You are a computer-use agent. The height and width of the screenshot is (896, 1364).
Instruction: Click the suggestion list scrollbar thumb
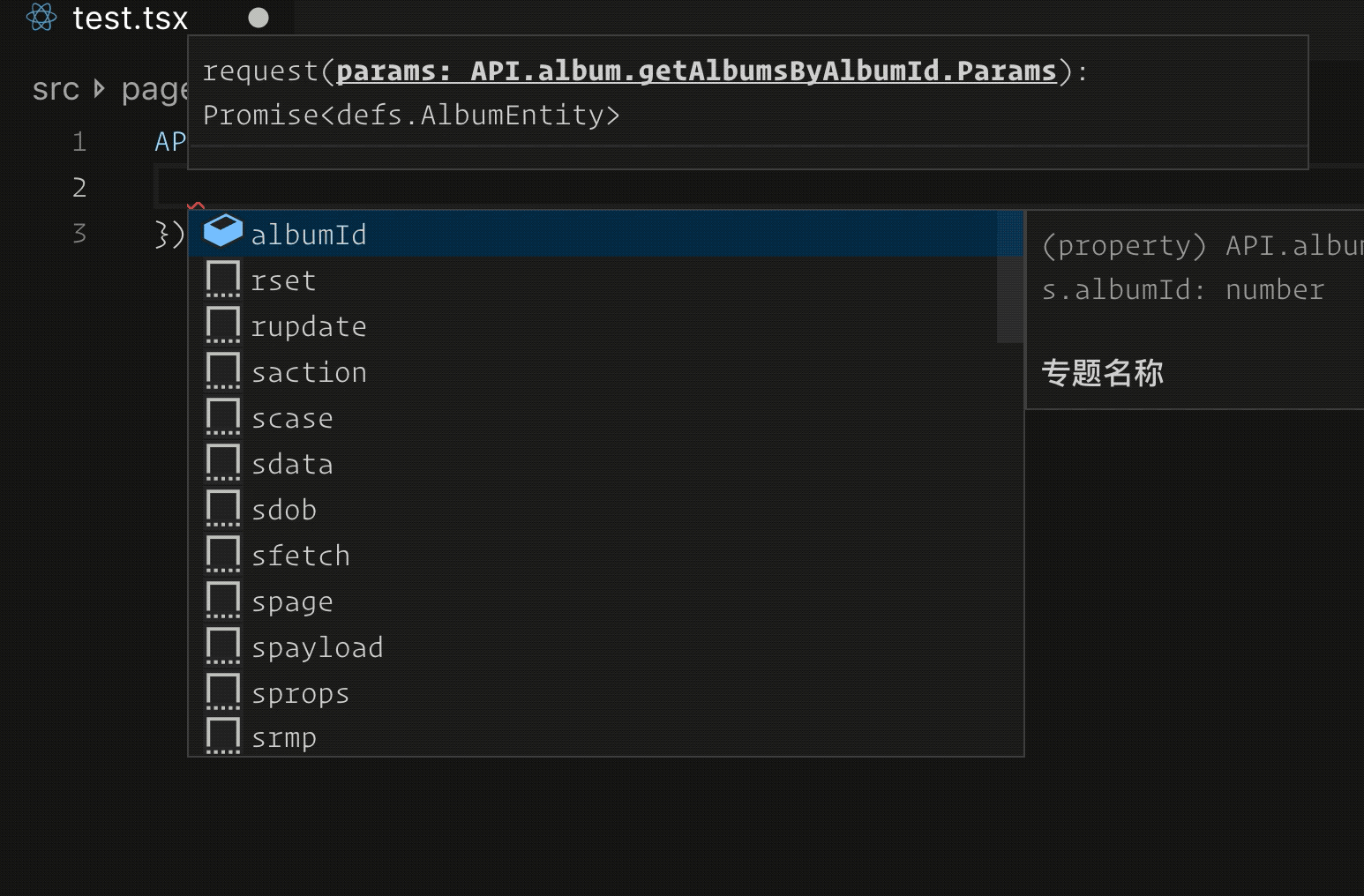pos(1009,277)
